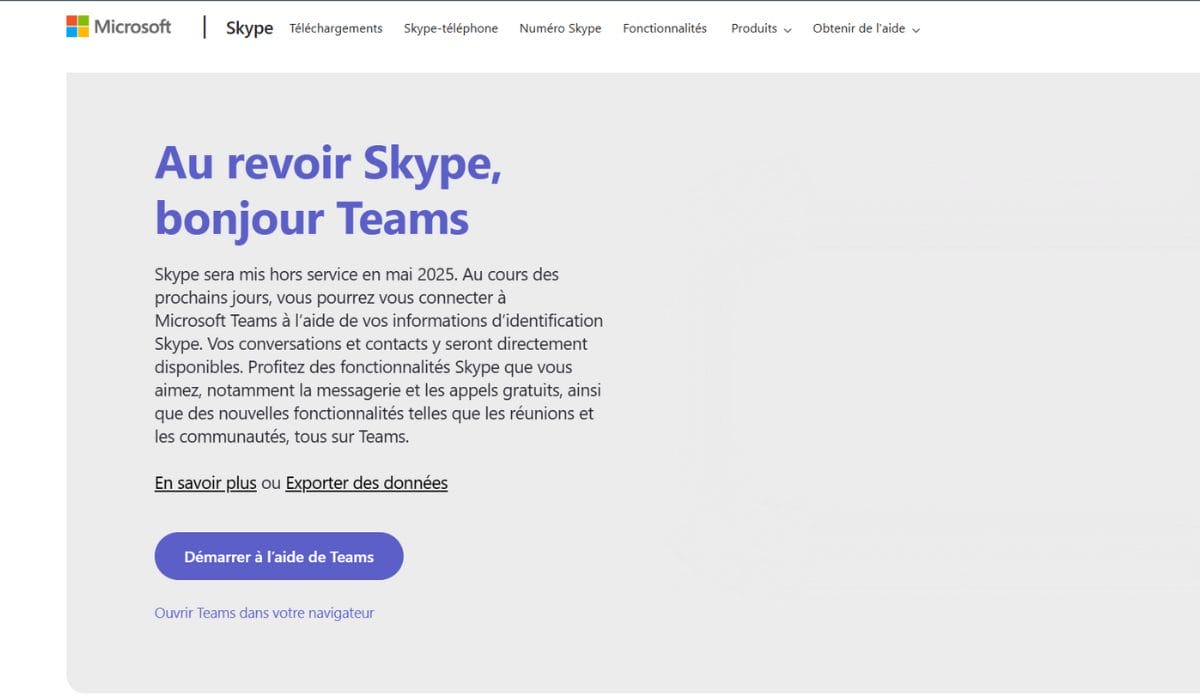Select the Skype brand name in the header
The height and width of the screenshot is (700, 1200).
coord(248,29)
